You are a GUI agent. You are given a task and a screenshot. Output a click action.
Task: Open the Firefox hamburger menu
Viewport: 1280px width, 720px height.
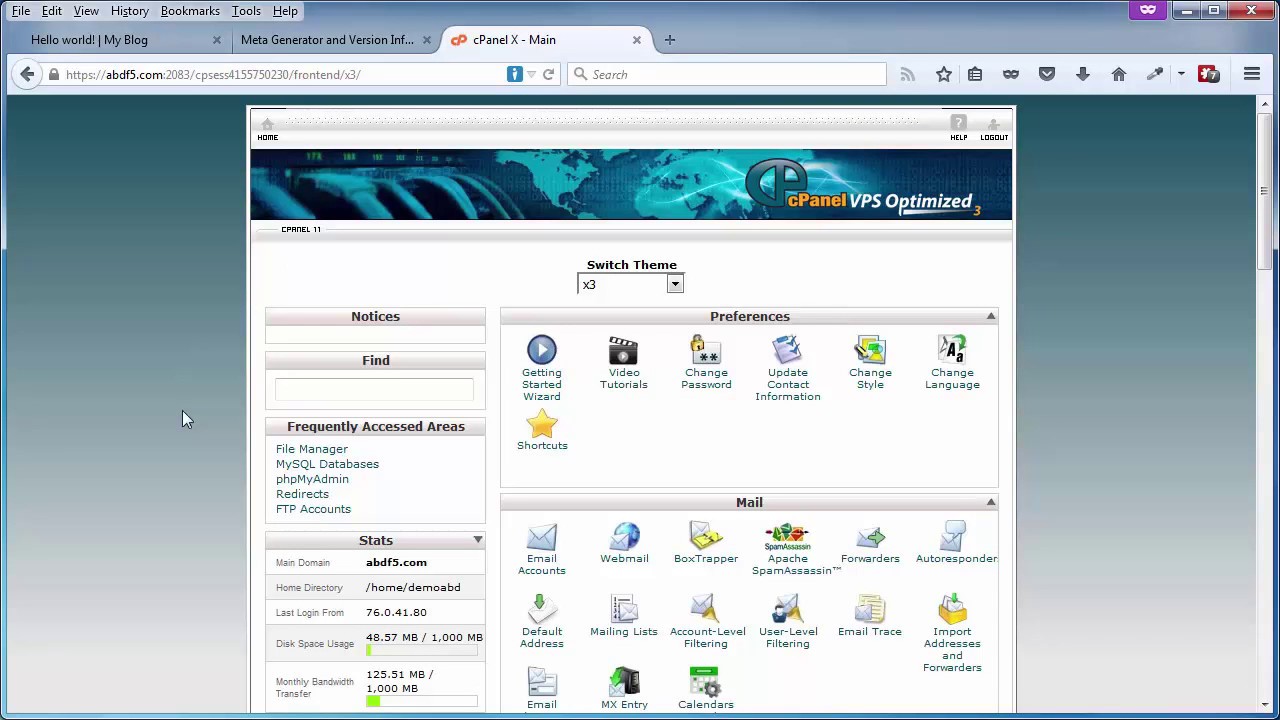tap(1252, 74)
